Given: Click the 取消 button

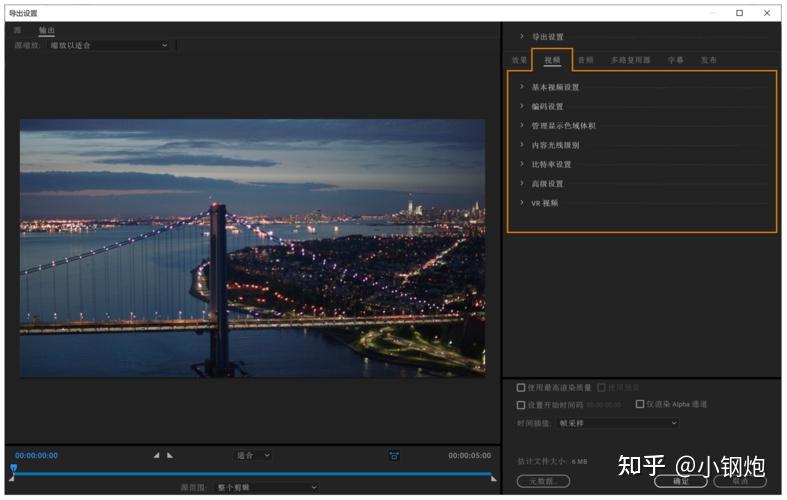Looking at the screenshot, I should pyautogui.click(x=740, y=481).
